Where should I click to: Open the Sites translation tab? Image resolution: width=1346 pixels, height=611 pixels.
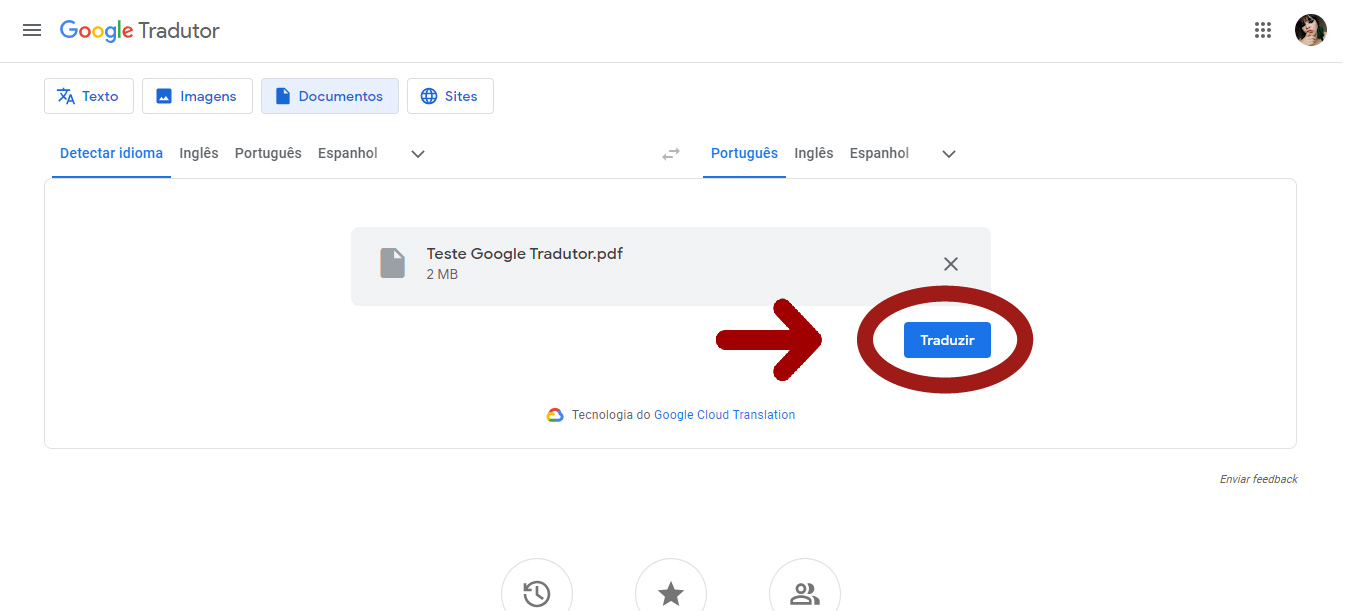pyautogui.click(x=450, y=95)
